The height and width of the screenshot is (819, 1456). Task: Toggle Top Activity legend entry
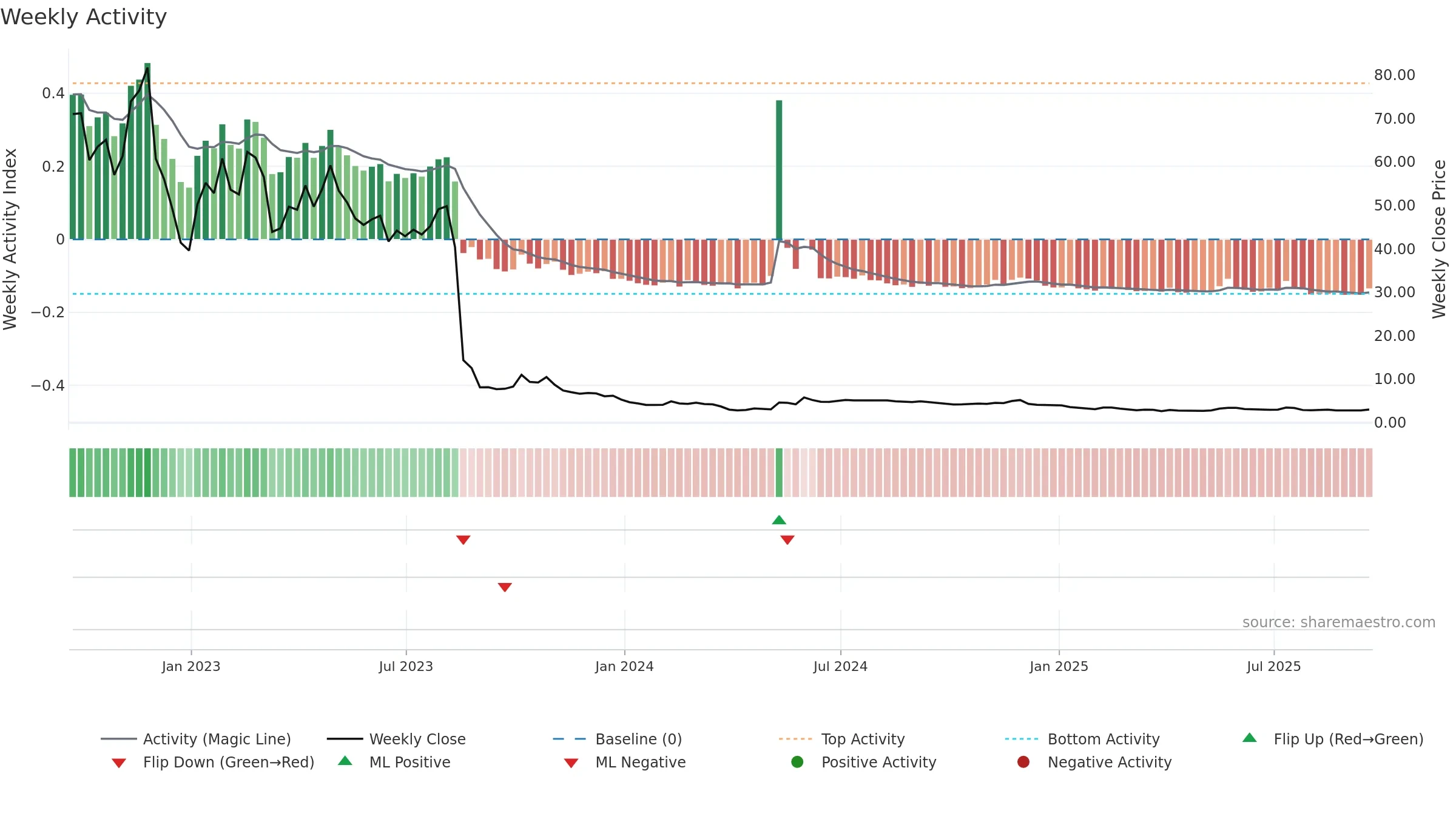point(841,739)
